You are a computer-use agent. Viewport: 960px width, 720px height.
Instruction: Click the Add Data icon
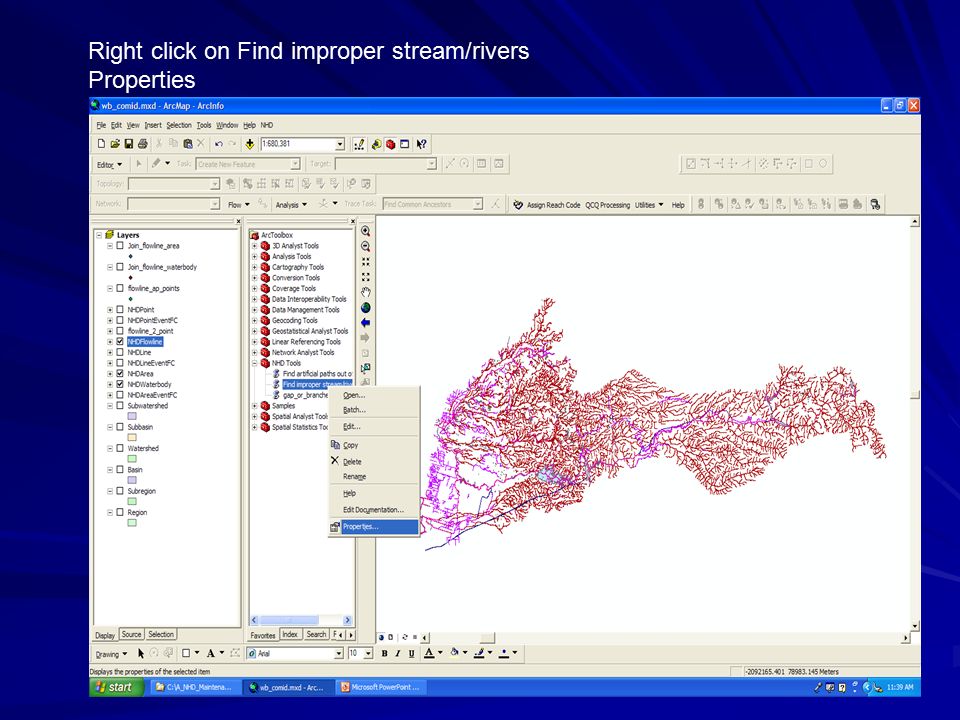coord(250,144)
